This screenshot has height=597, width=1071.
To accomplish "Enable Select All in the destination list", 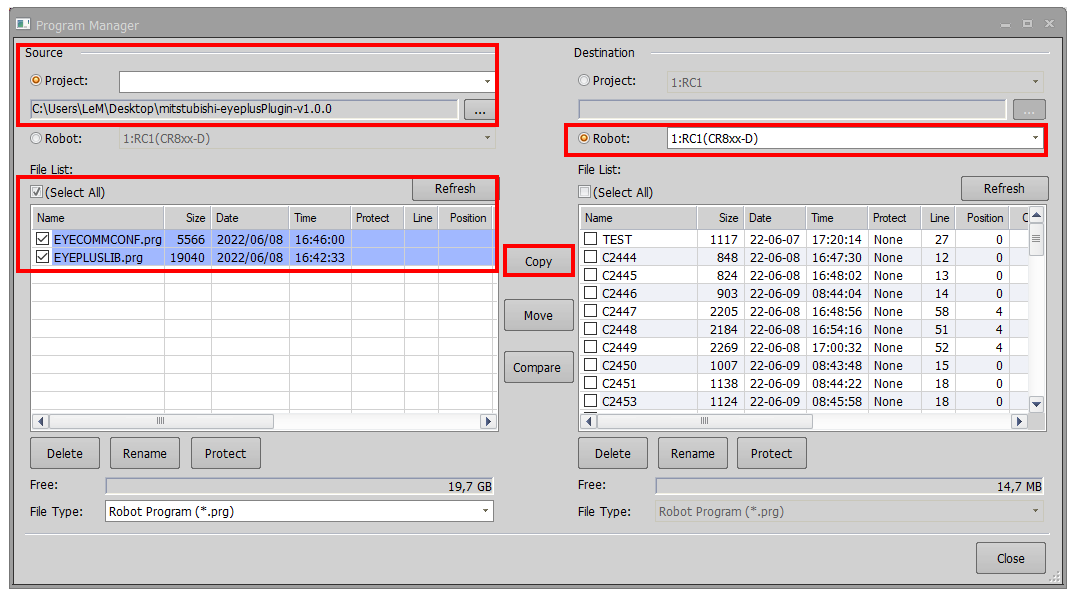I will click(x=584, y=192).
